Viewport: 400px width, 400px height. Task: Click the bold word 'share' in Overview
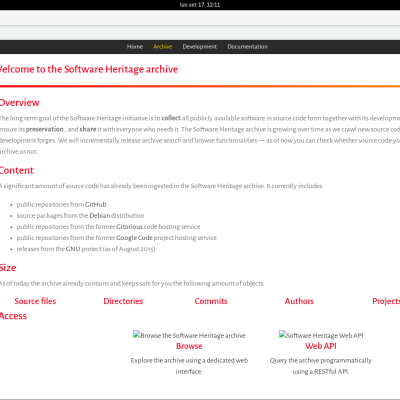[x=88, y=129]
